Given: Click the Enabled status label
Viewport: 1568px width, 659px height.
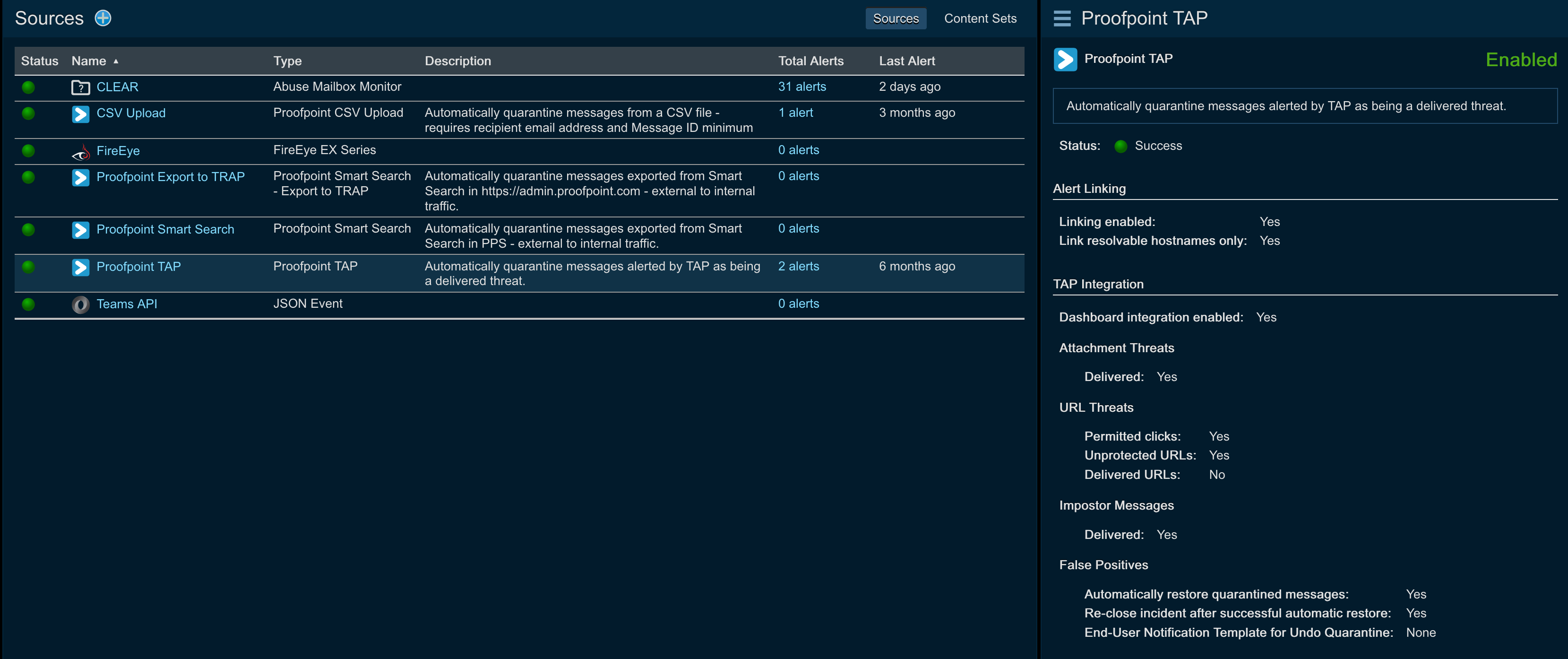Looking at the screenshot, I should [1521, 60].
